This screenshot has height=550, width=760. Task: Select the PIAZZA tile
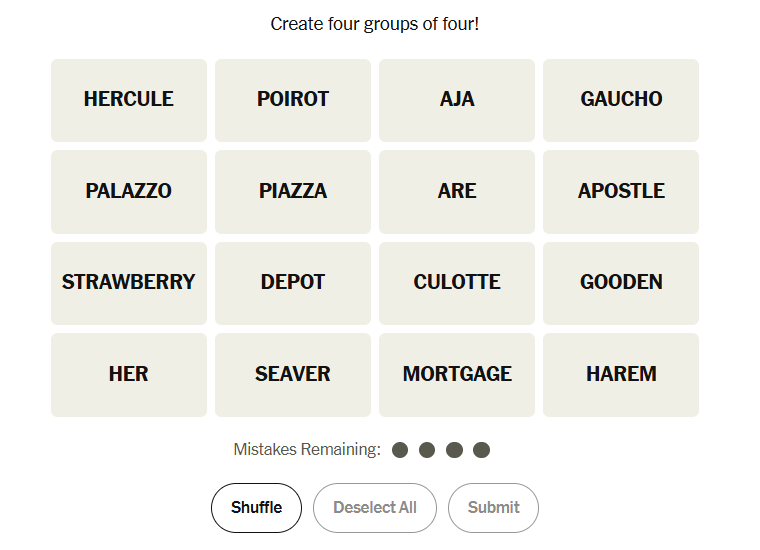pyautogui.click(x=293, y=191)
